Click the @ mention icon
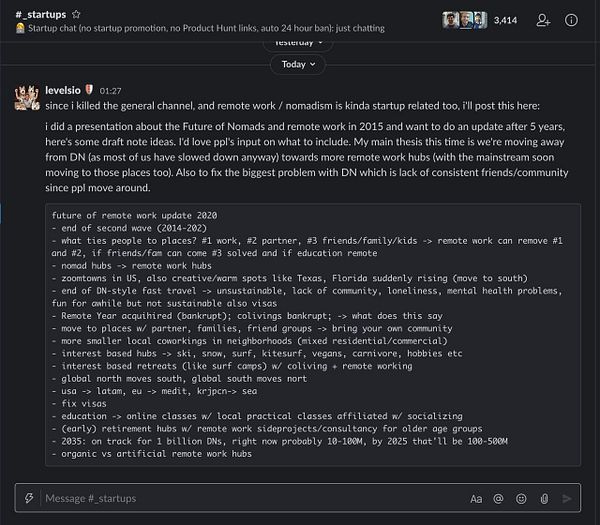Screen dimensions: 600x525 (x=499, y=498)
